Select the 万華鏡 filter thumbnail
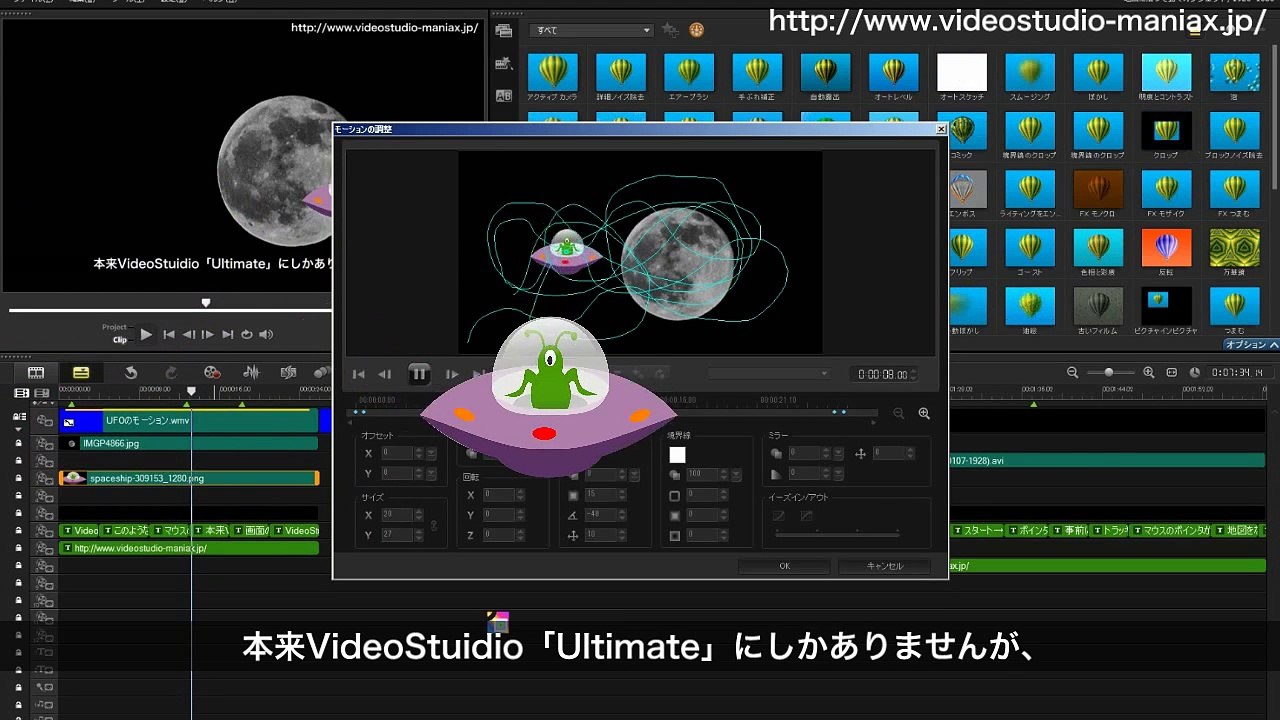 pos(1234,248)
